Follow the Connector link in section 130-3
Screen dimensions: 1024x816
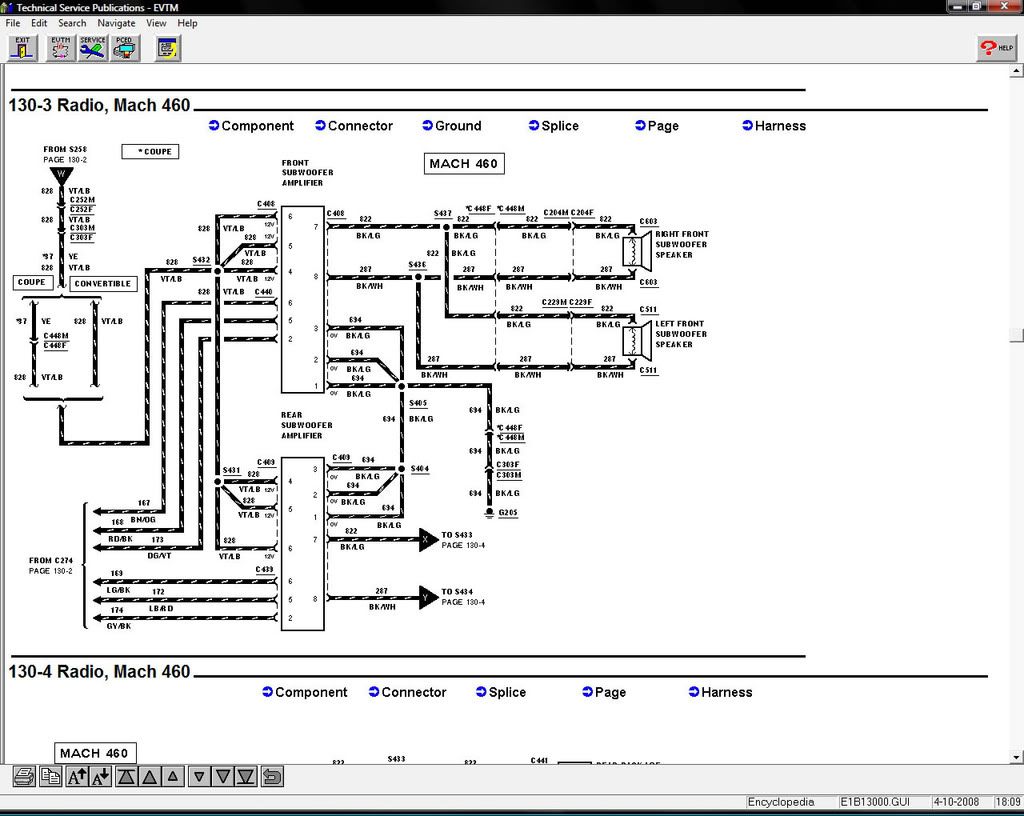[x=354, y=126]
